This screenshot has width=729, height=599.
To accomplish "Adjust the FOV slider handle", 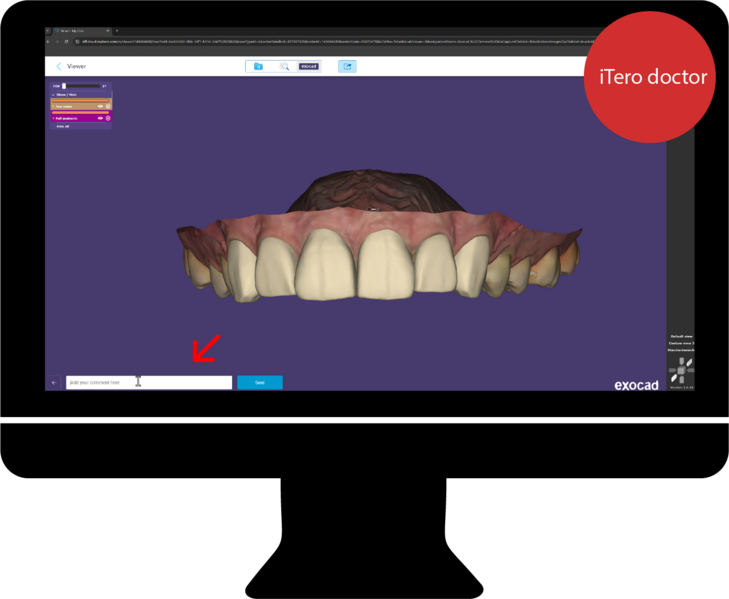I will tap(64, 86).
